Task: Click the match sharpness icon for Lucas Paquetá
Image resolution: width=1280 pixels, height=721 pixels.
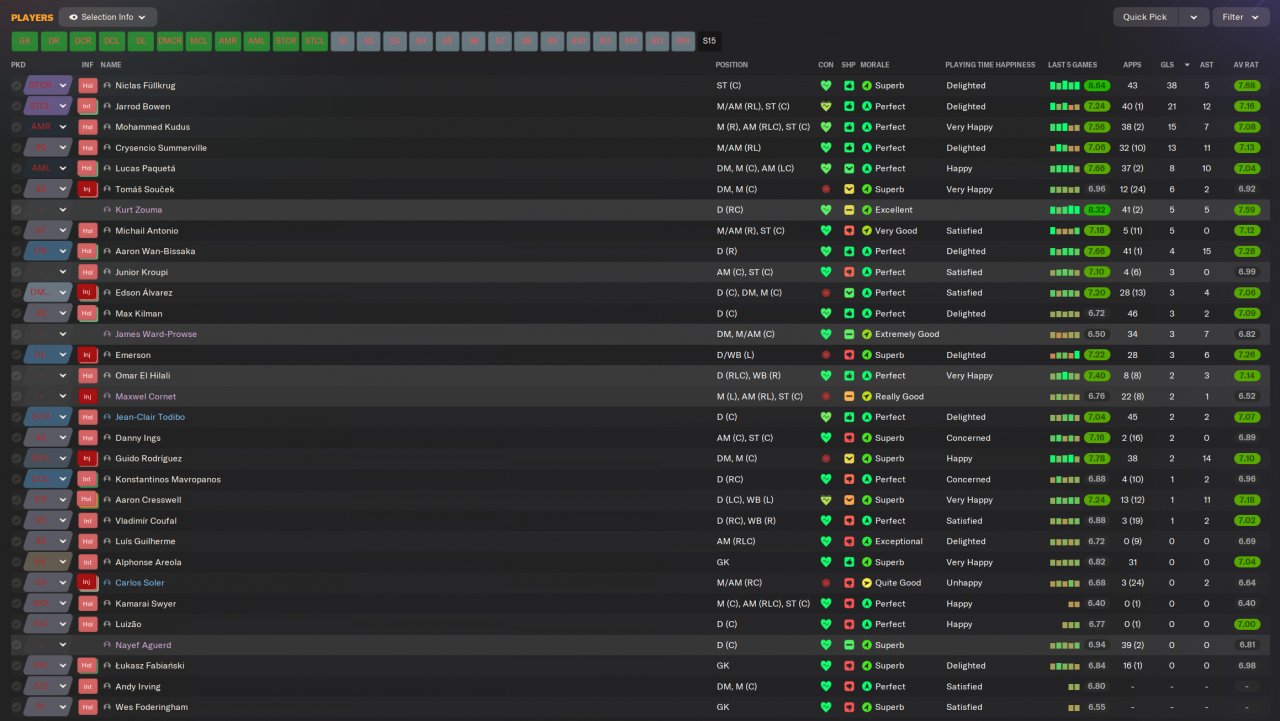Action: pos(849,168)
